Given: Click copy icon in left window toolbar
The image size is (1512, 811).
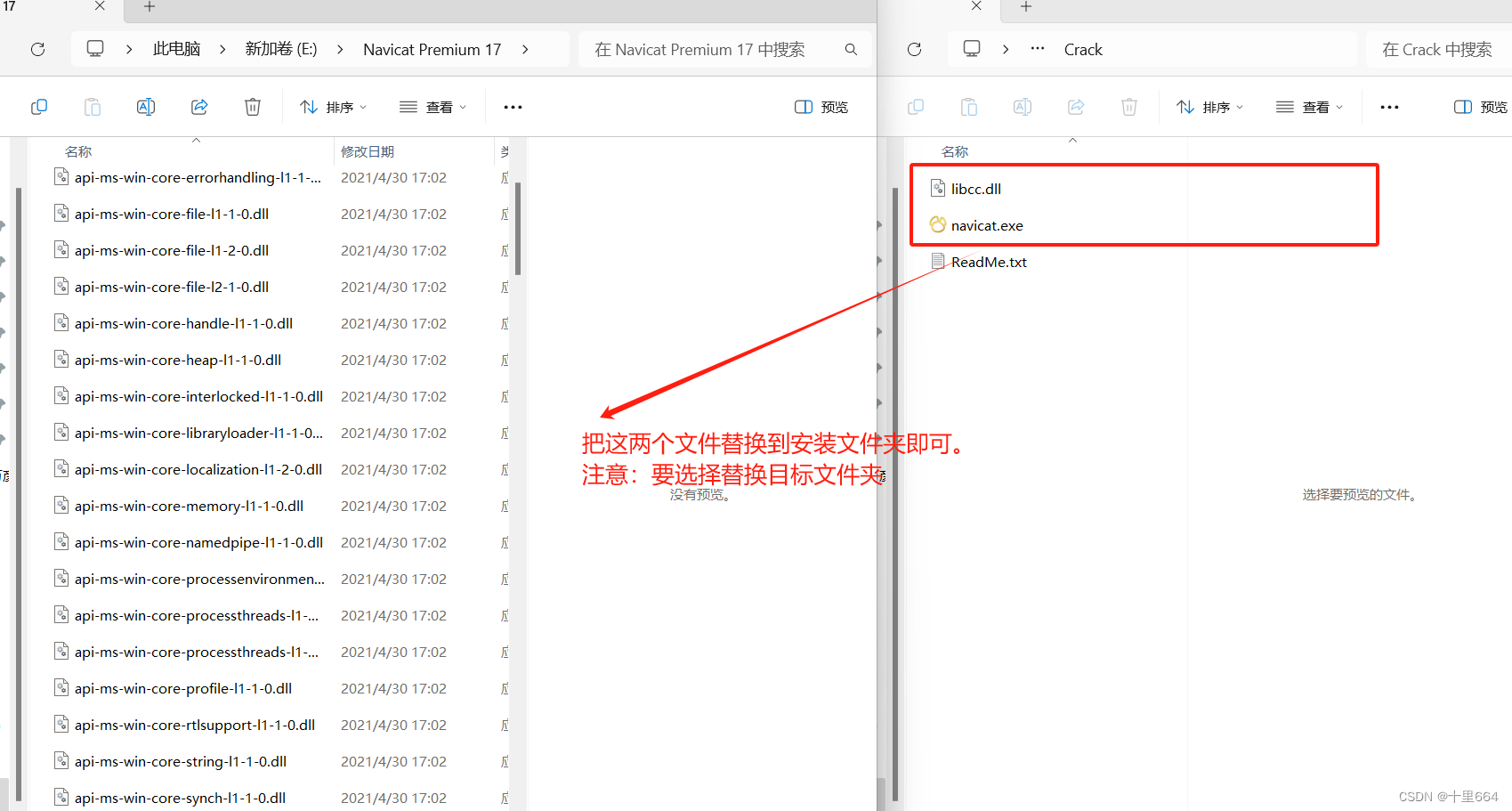Looking at the screenshot, I should click(x=39, y=107).
